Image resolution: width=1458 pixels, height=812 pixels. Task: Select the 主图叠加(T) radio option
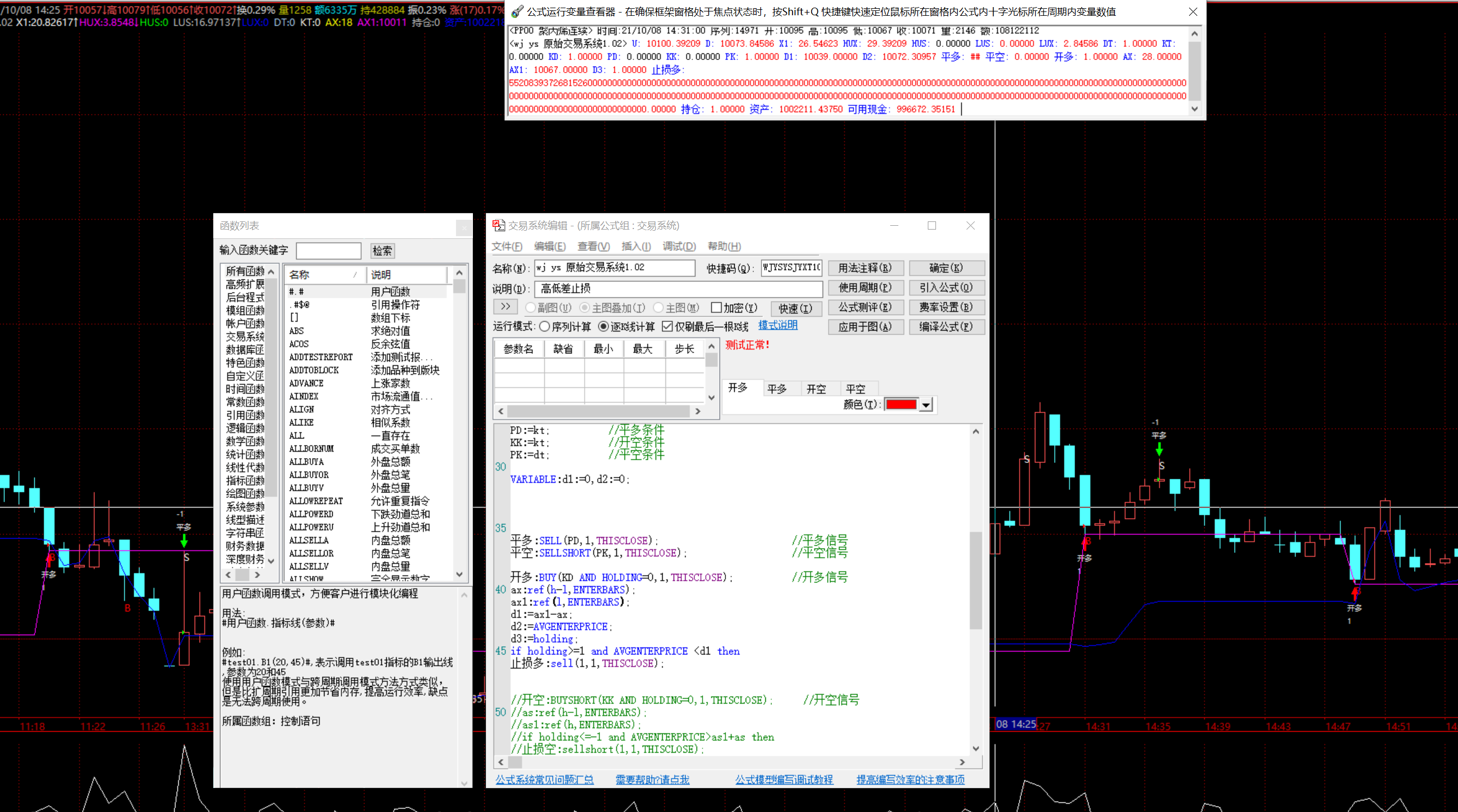pos(585,308)
